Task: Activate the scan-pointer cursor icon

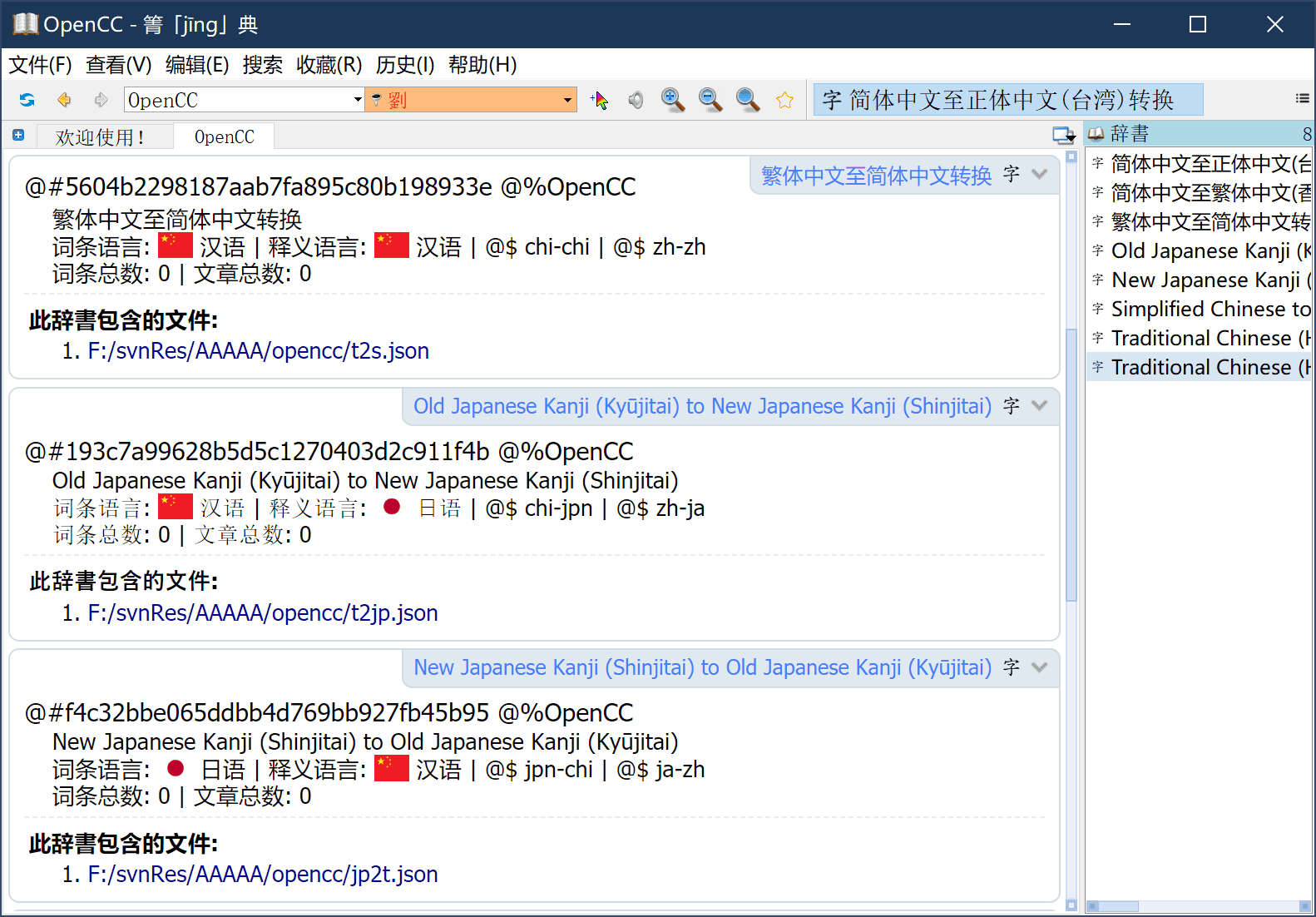Action: [599, 100]
